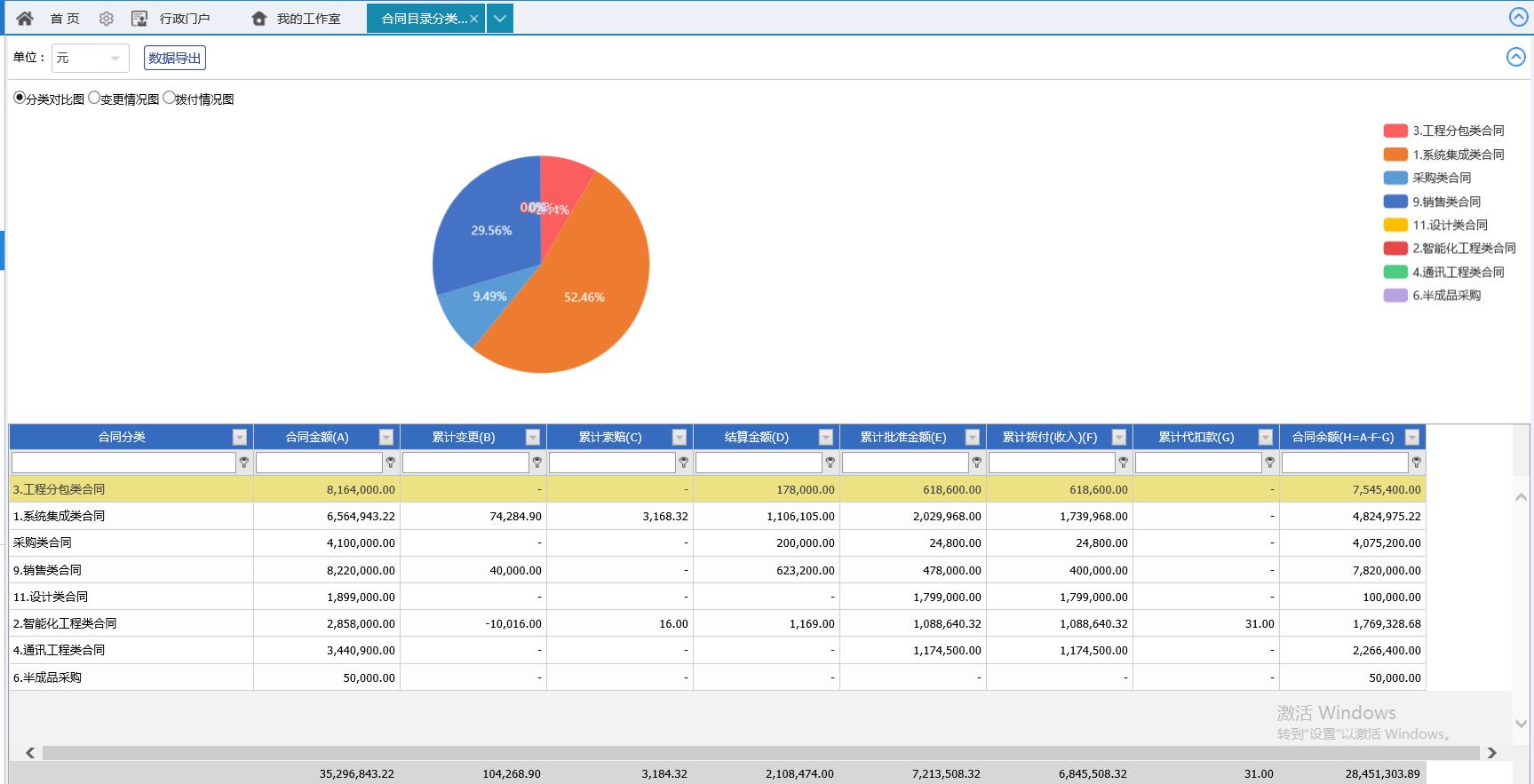
Task: Click the home icon next to 首页
Action: (25, 19)
